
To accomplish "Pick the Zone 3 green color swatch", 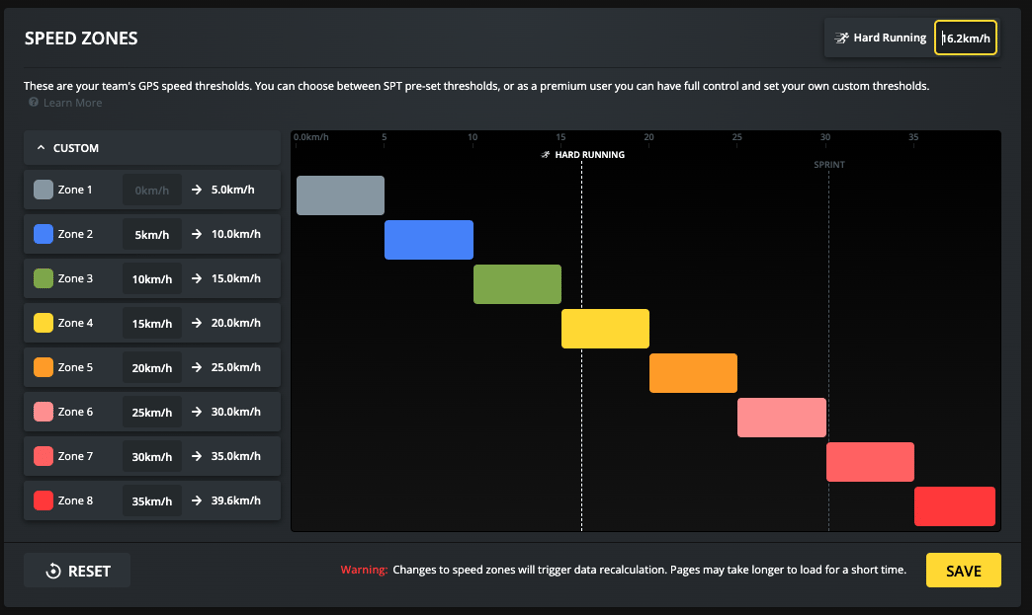I will pos(43,279).
